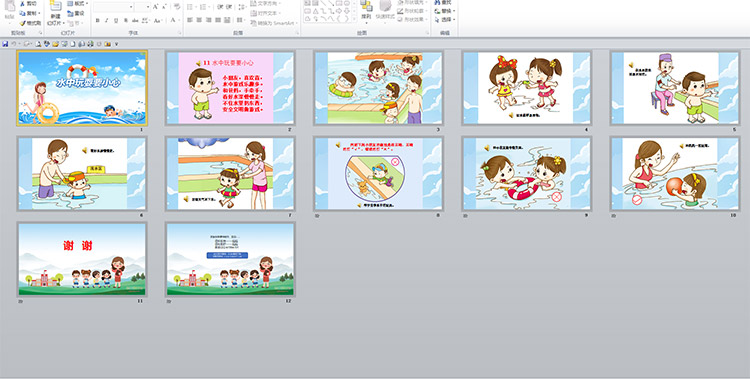Open the Clipboard group dialog launcher
This screenshot has width=750, height=379.
[x=41, y=33]
